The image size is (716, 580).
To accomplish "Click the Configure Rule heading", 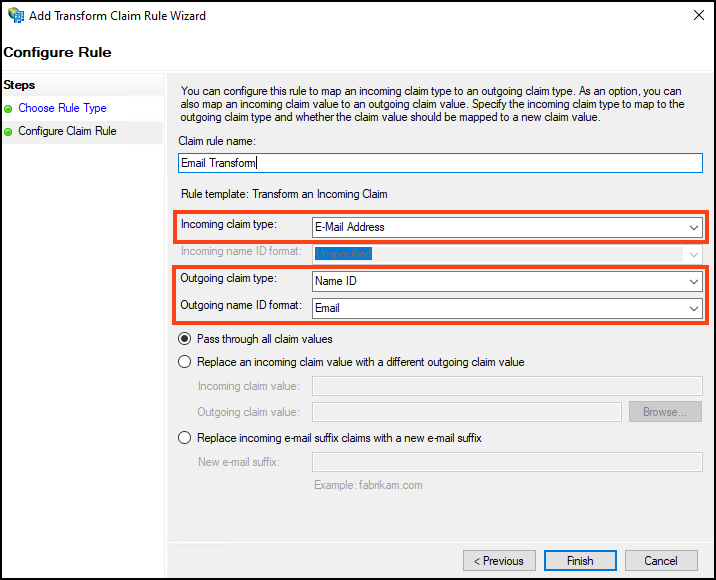I will [57, 52].
